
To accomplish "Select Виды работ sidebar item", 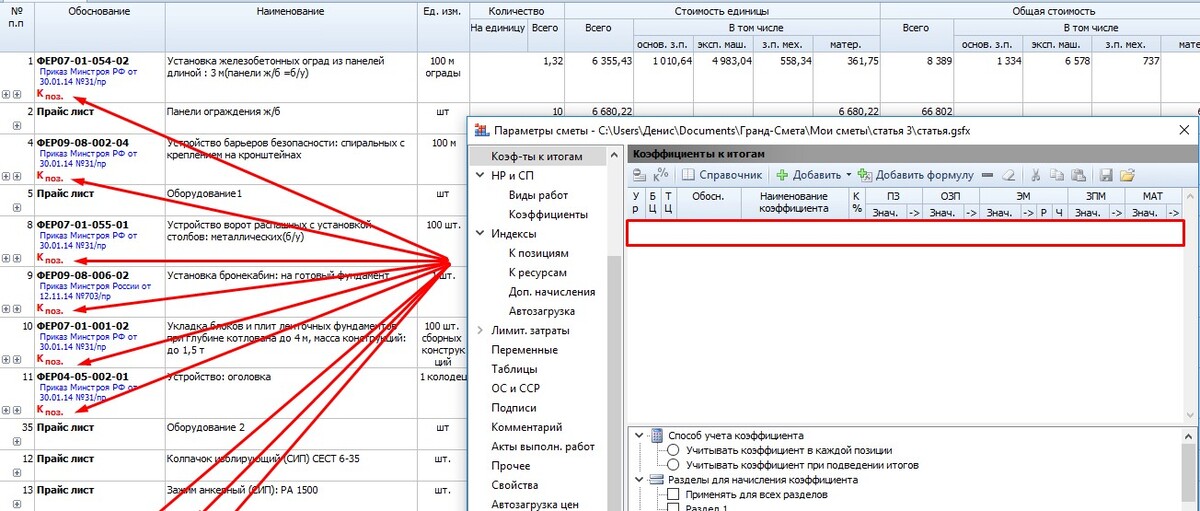I will tap(538, 195).
